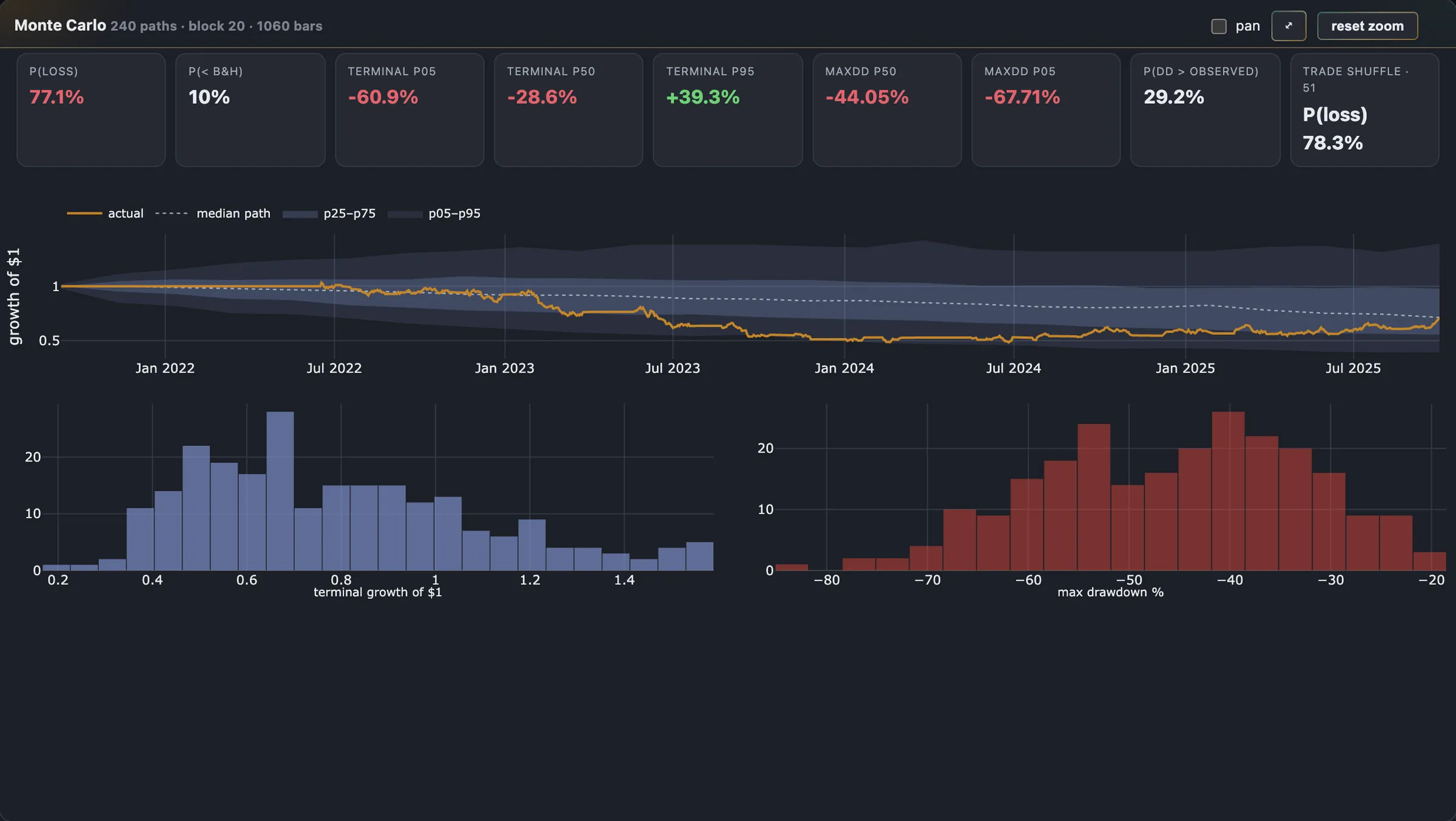
Task: Click the −20 tick on the drawdown histogram
Action: point(1432,580)
